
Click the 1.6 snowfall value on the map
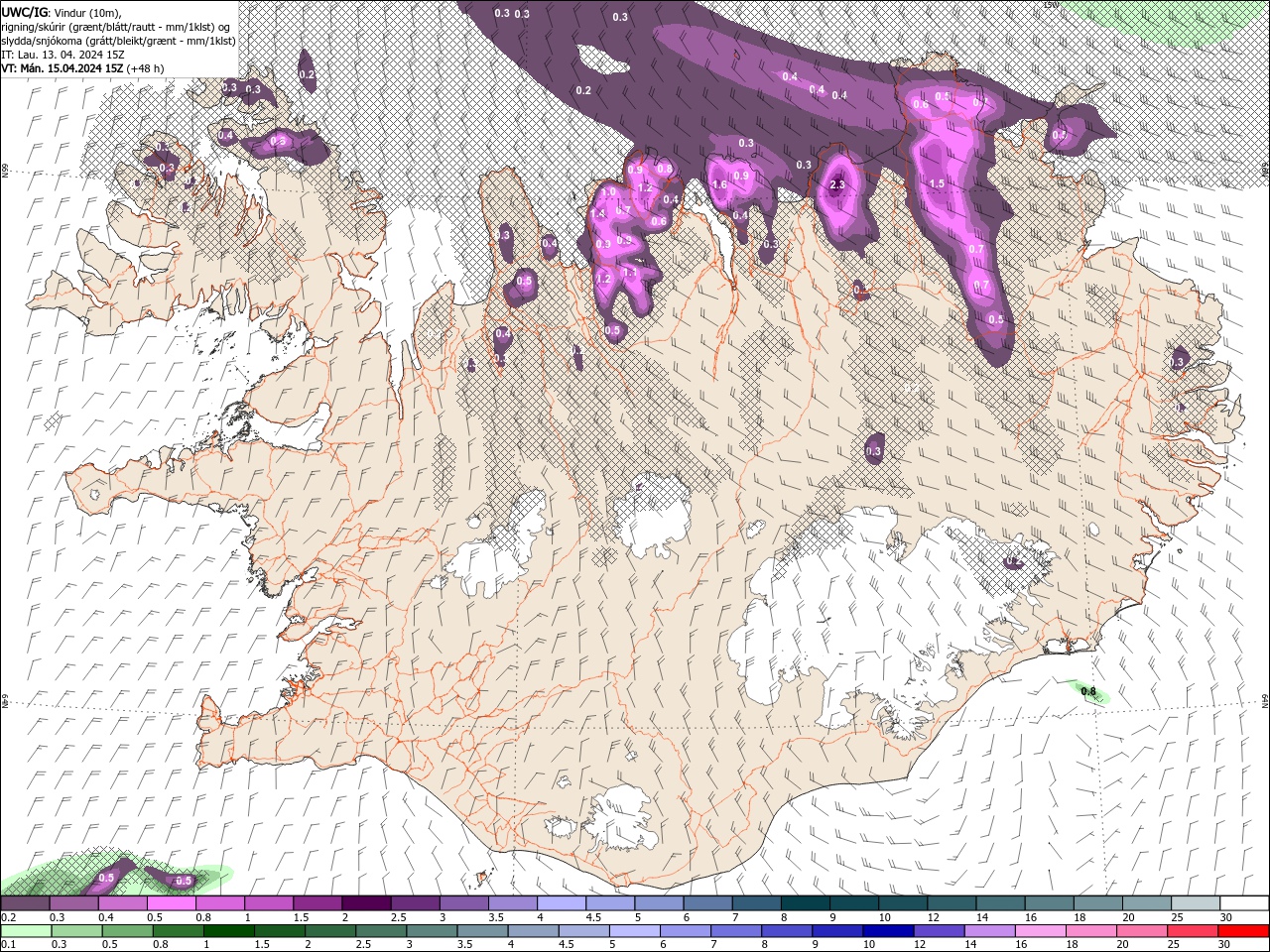[x=720, y=184]
